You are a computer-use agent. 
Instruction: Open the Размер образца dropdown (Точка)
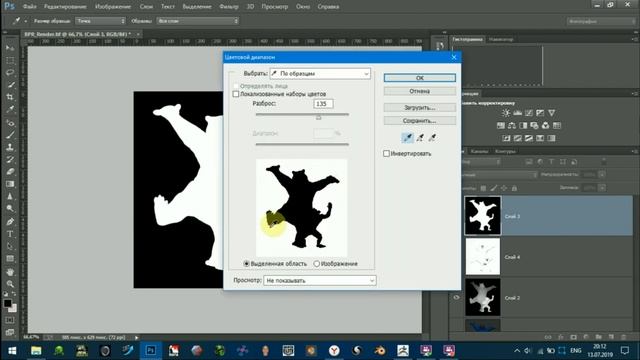click(100, 21)
